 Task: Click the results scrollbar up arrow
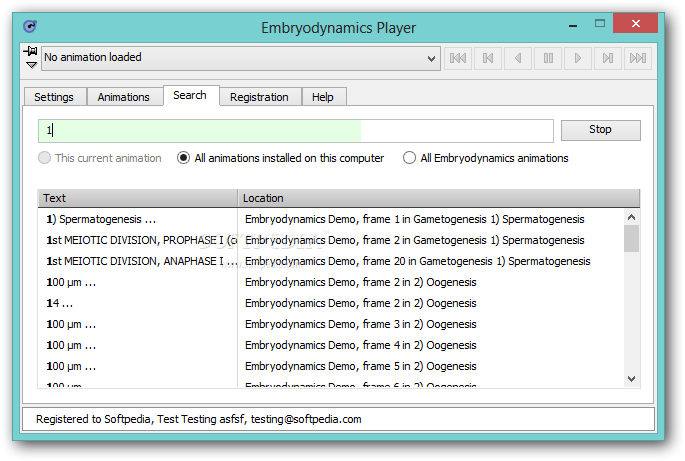tap(632, 217)
